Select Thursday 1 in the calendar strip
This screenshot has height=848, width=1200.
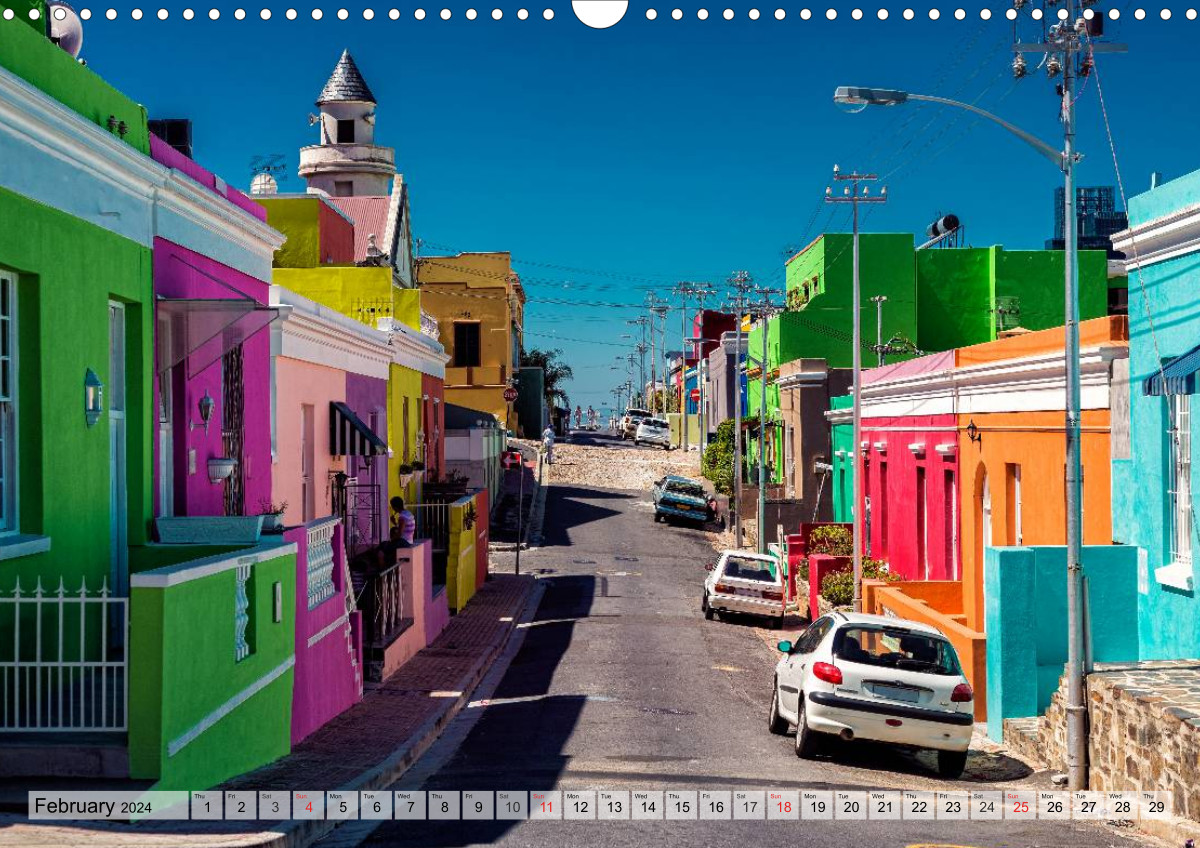pos(206,806)
